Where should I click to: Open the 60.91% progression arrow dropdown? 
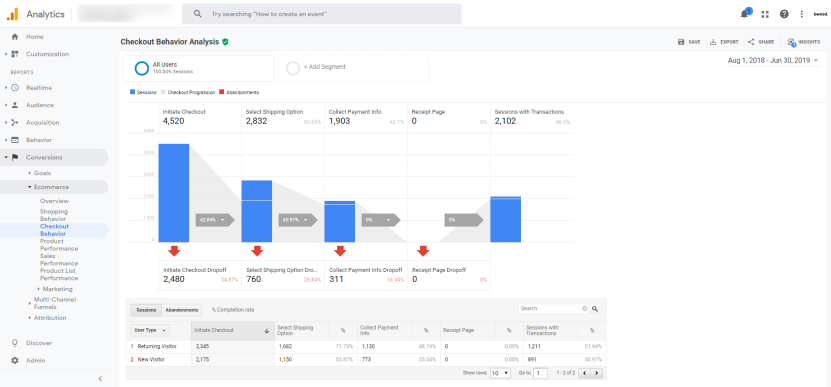point(298,219)
